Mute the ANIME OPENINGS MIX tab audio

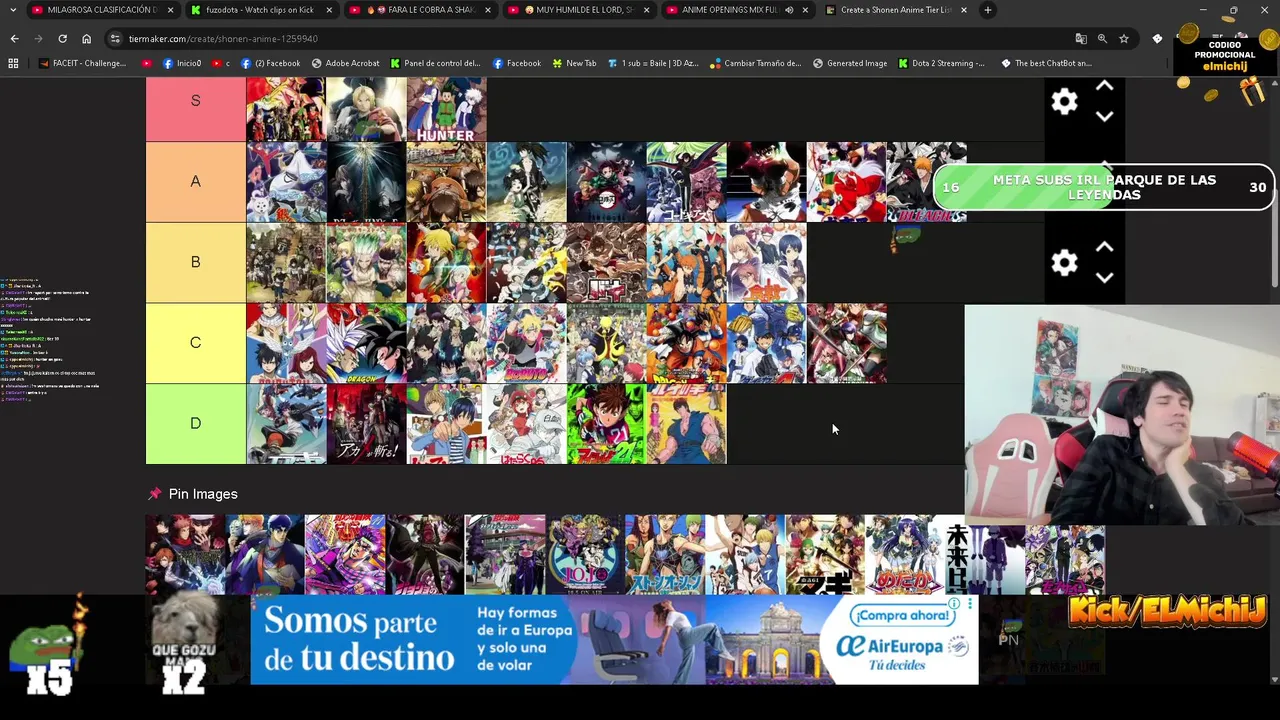coord(789,10)
